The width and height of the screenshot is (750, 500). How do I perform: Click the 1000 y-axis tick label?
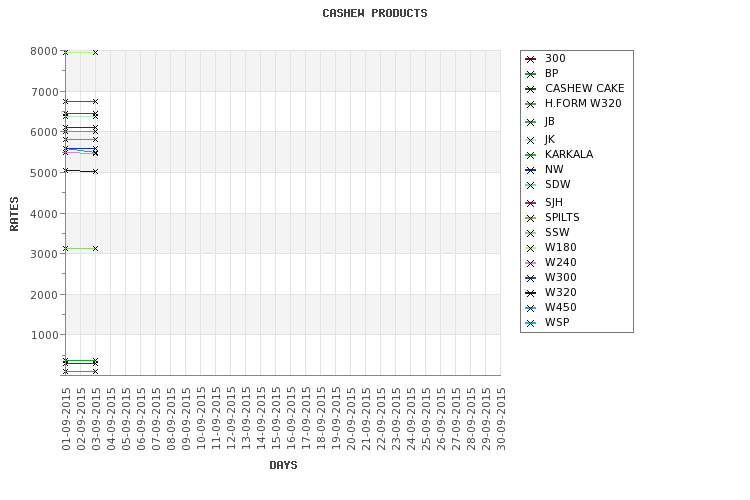pyautogui.click(x=44, y=335)
